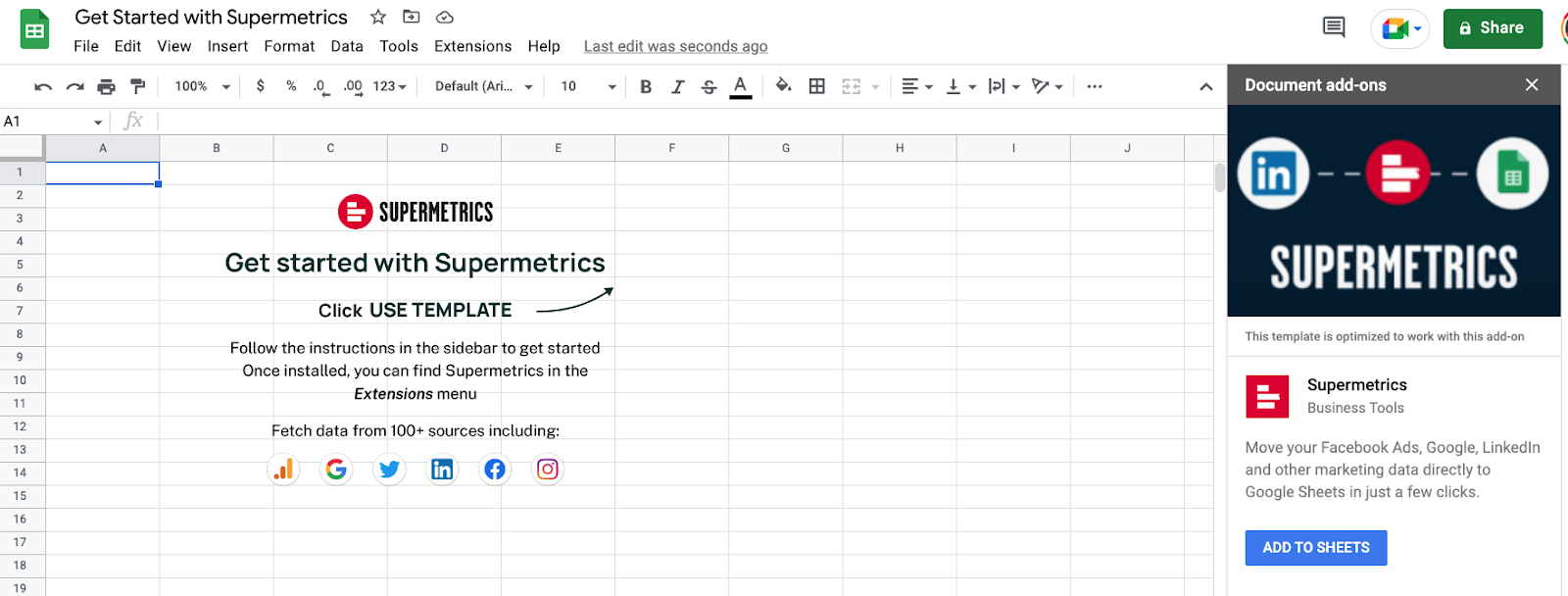Select column C header
The image size is (1568, 596).
[x=330, y=148]
